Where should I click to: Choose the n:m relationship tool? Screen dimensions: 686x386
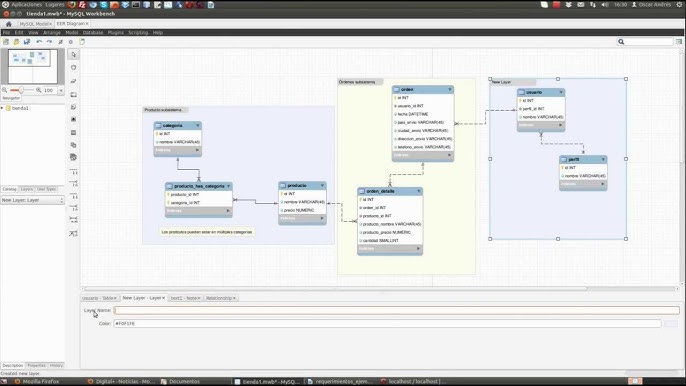74,220
